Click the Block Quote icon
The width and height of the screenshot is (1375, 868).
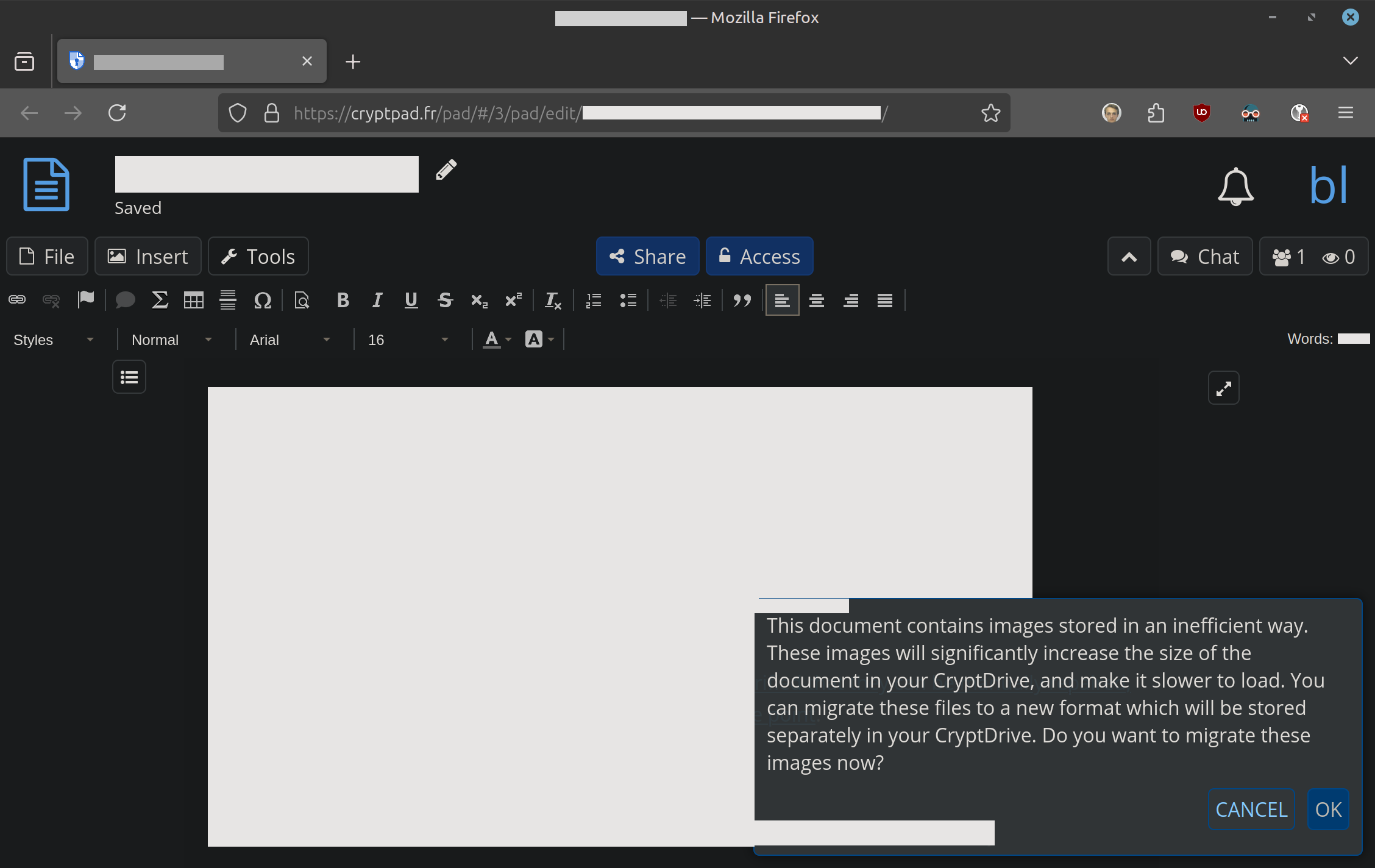(742, 300)
